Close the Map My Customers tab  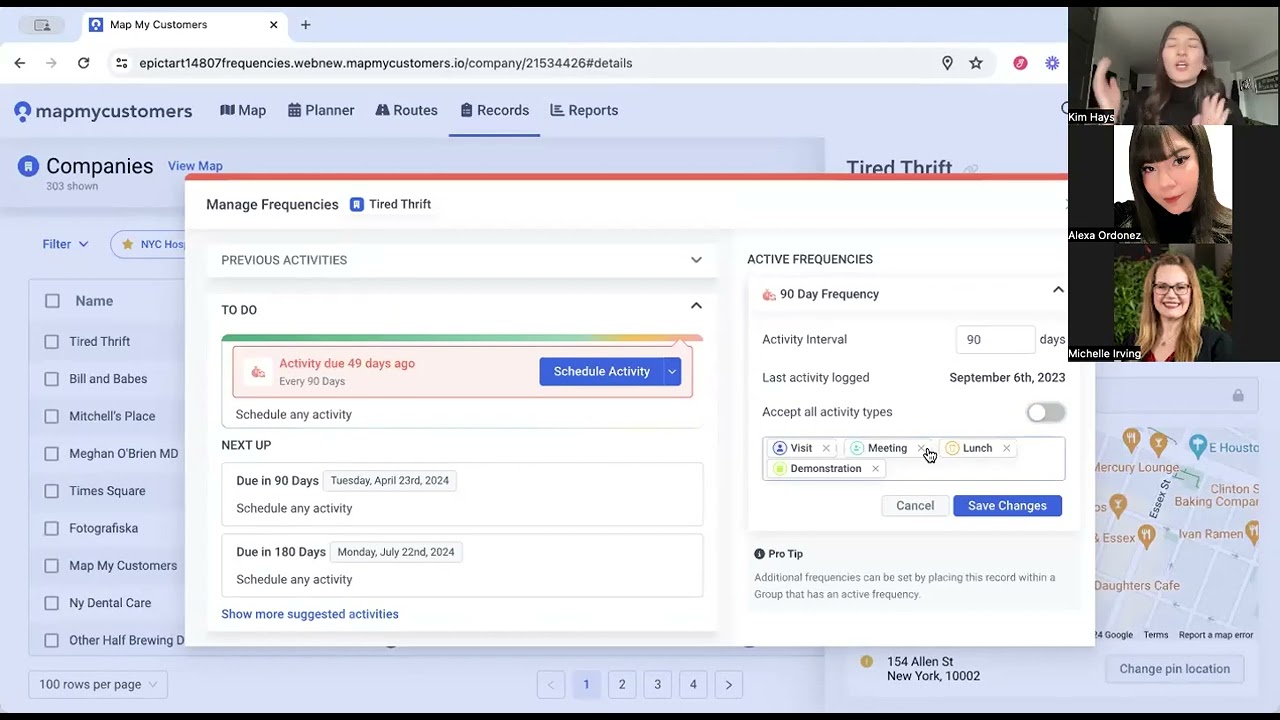tap(273, 24)
